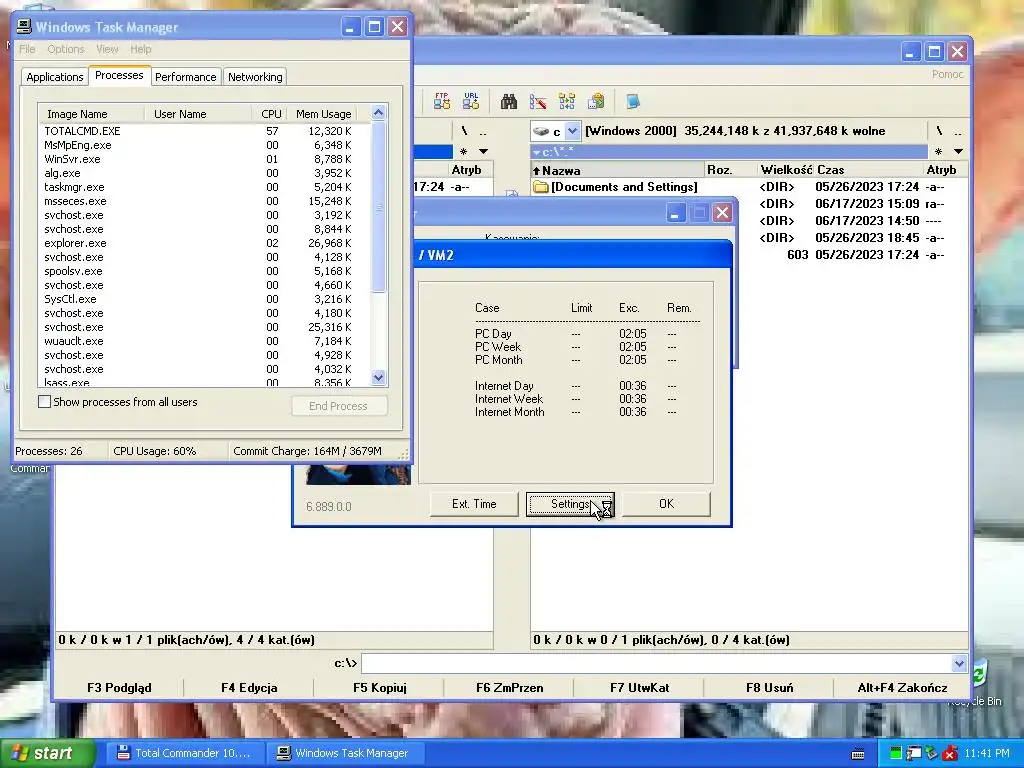The image size is (1024, 768).
Task: Click the Safely Remove Hardware tray icon
Action: (931, 753)
